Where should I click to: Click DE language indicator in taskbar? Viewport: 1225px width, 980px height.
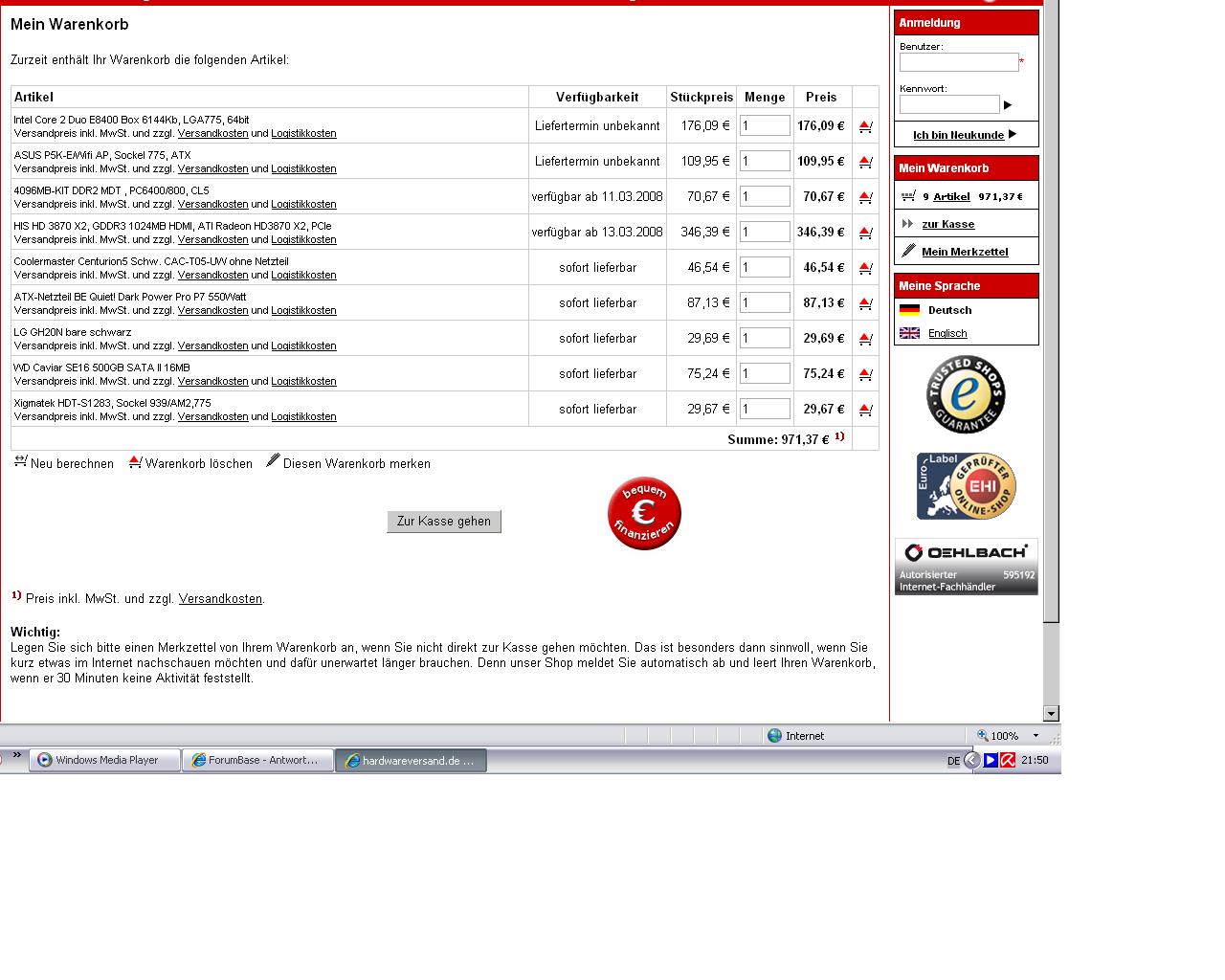953,761
